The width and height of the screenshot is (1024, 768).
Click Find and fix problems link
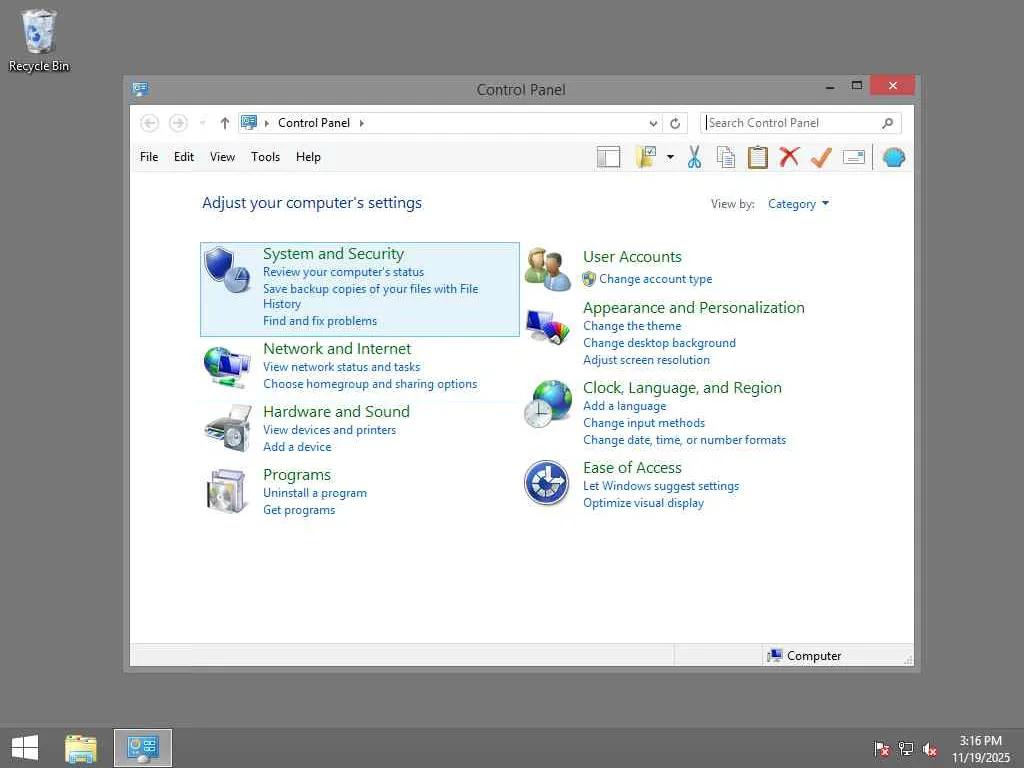[x=320, y=321]
